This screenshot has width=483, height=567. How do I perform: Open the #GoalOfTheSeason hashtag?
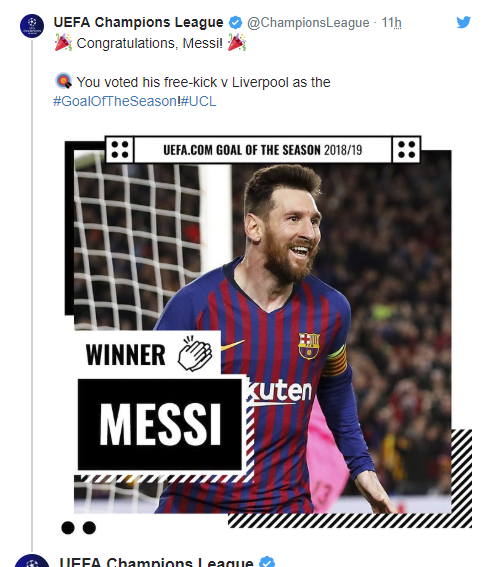(116, 101)
